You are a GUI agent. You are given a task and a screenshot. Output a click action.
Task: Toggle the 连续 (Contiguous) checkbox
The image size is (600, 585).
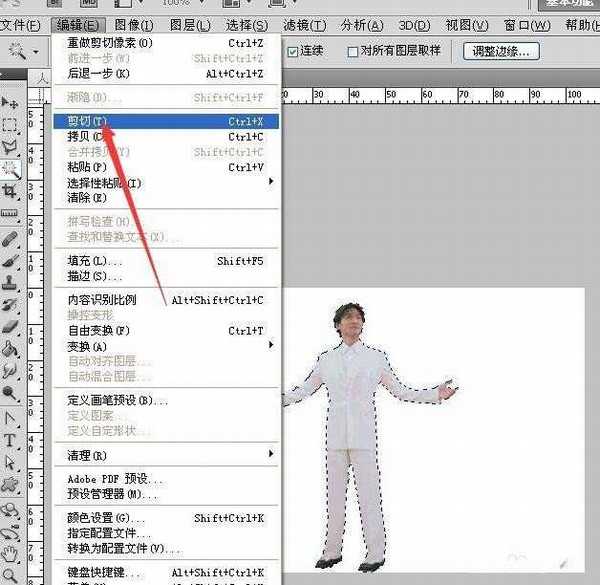tap(293, 52)
